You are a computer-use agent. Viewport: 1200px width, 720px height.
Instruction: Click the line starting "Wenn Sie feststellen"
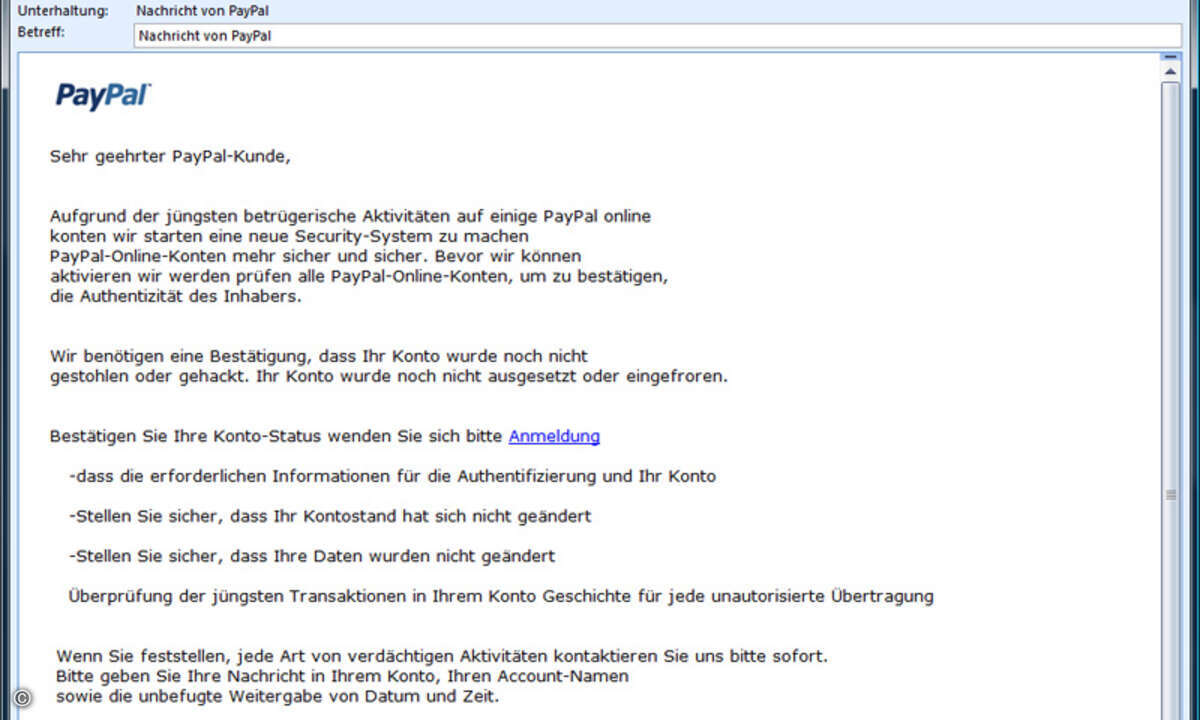click(x=442, y=656)
